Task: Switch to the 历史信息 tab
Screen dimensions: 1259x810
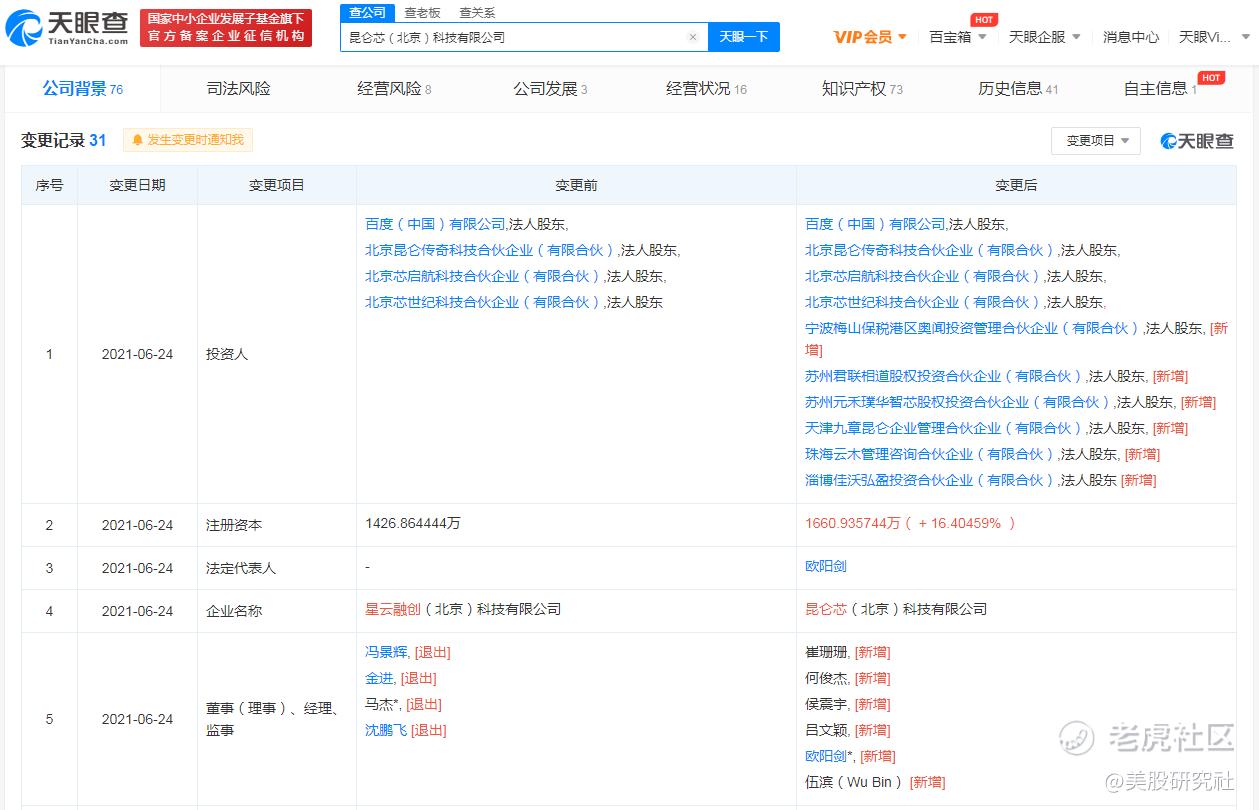Action: click(x=1018, y=89)
